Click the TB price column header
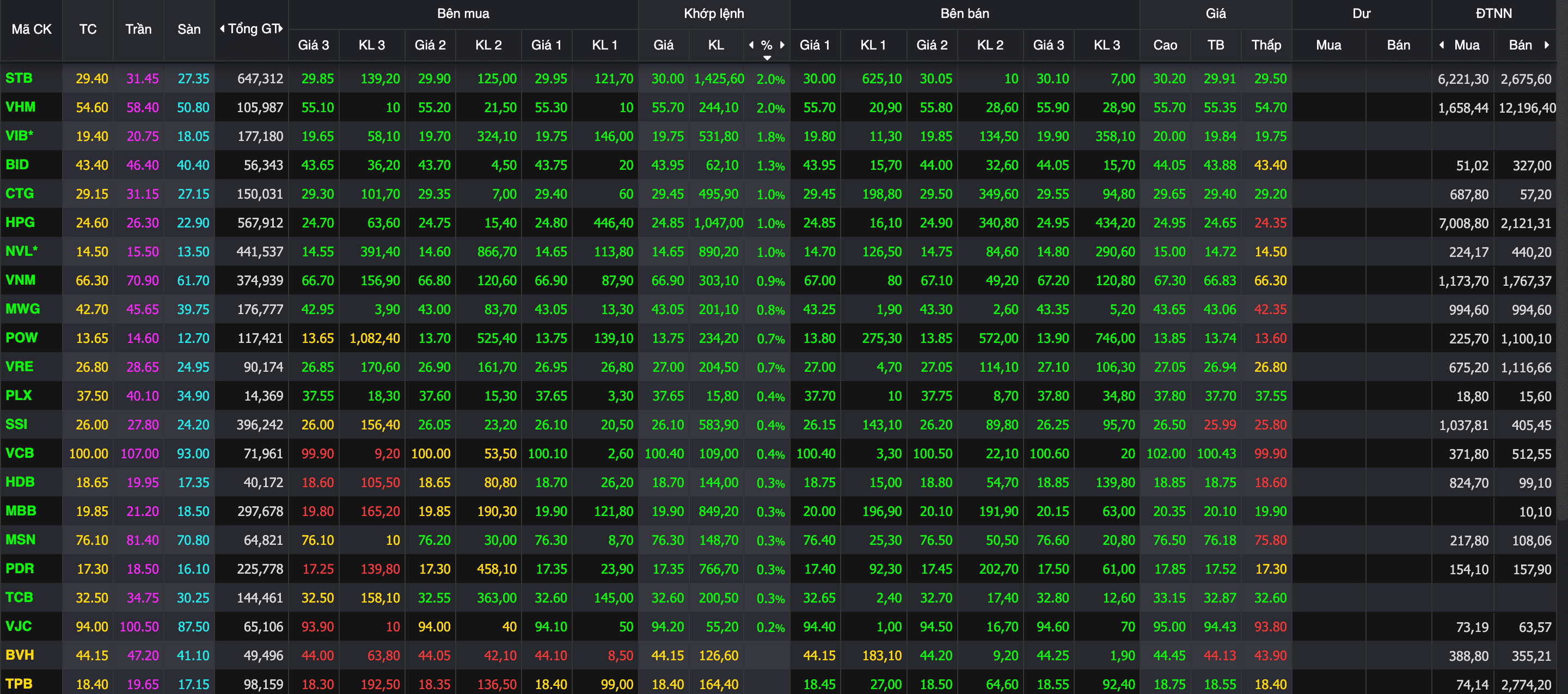 1216,45
